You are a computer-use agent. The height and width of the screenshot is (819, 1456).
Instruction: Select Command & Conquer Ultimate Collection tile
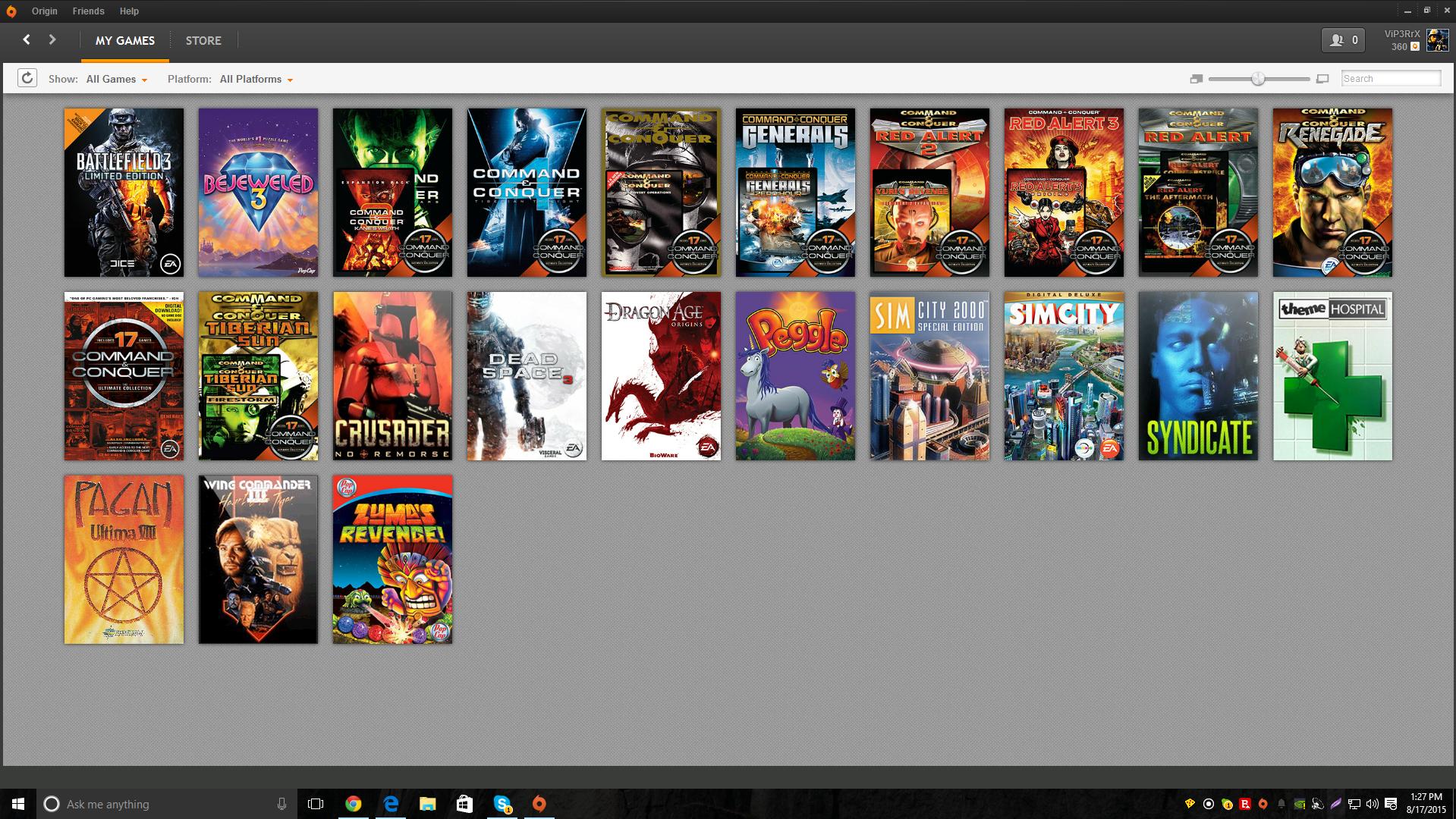click(x=124, y=376)
